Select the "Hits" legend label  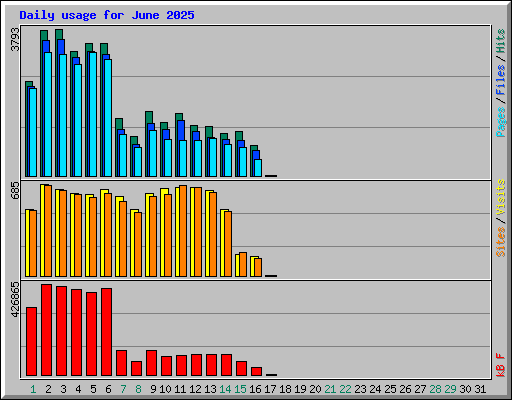(x=501, y=41)
